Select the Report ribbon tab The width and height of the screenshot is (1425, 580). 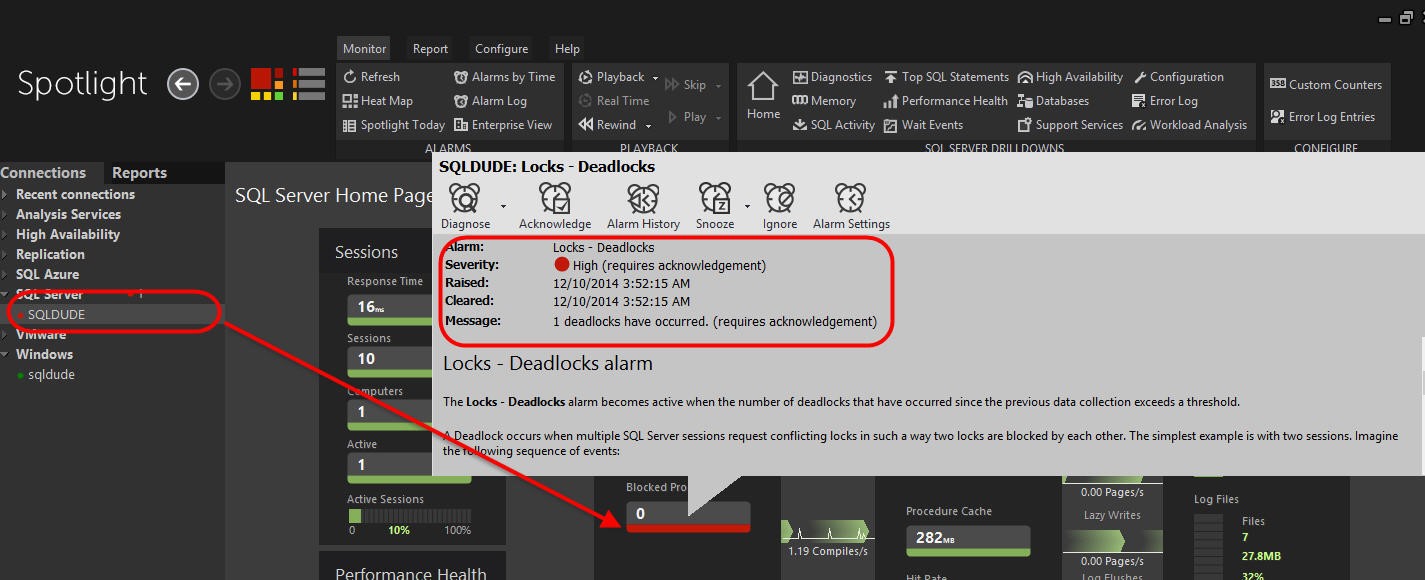431,48
